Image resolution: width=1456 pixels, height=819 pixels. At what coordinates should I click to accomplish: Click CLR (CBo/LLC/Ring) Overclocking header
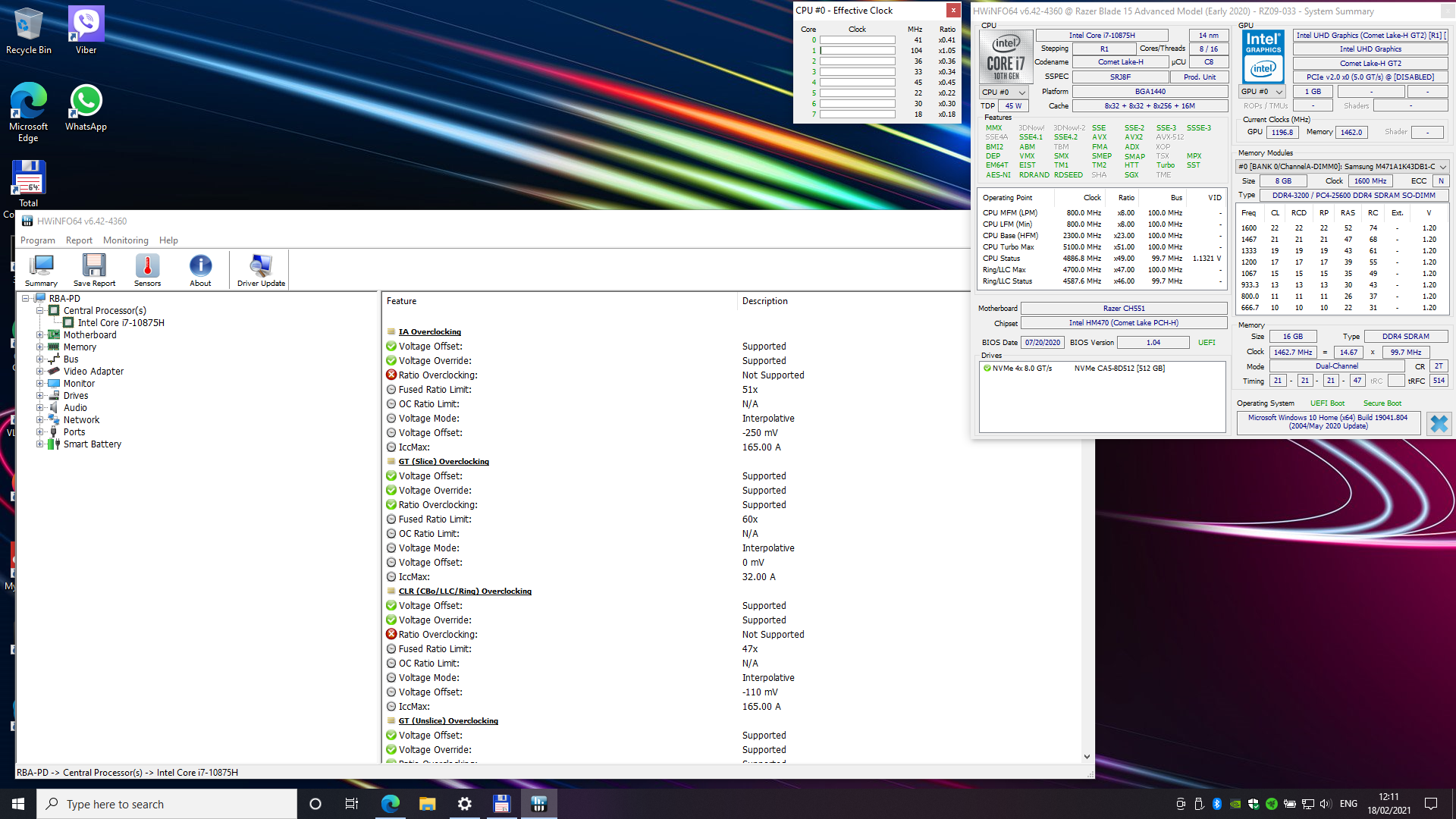[465, 591]
